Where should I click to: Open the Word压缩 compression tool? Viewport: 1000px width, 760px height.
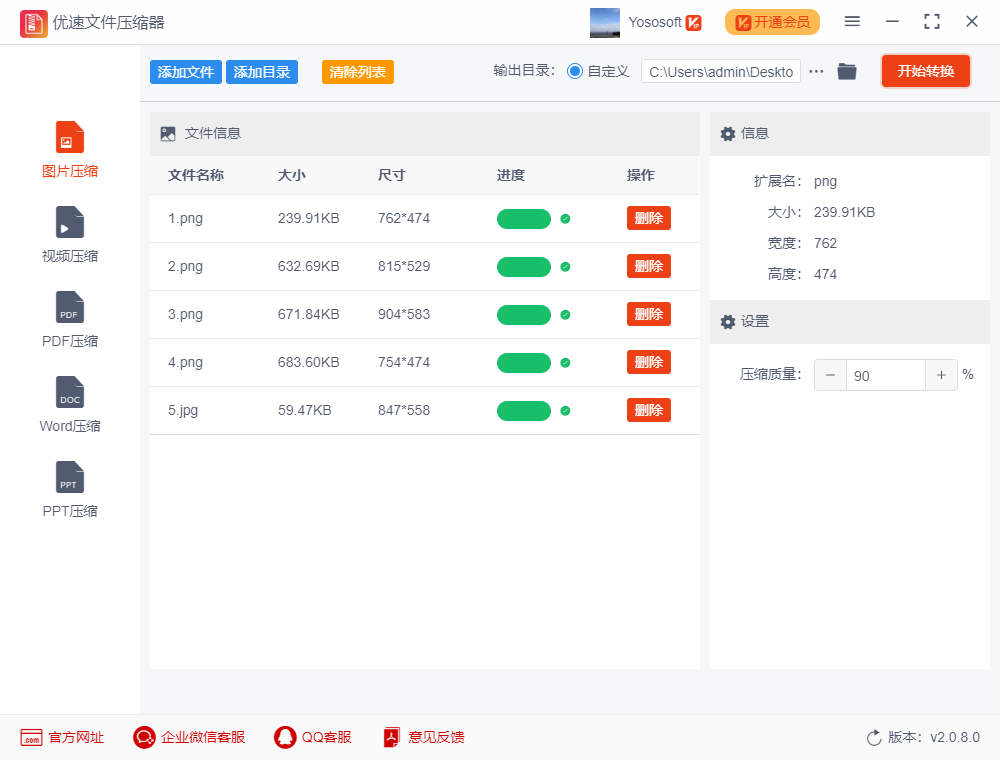[70, 393]
